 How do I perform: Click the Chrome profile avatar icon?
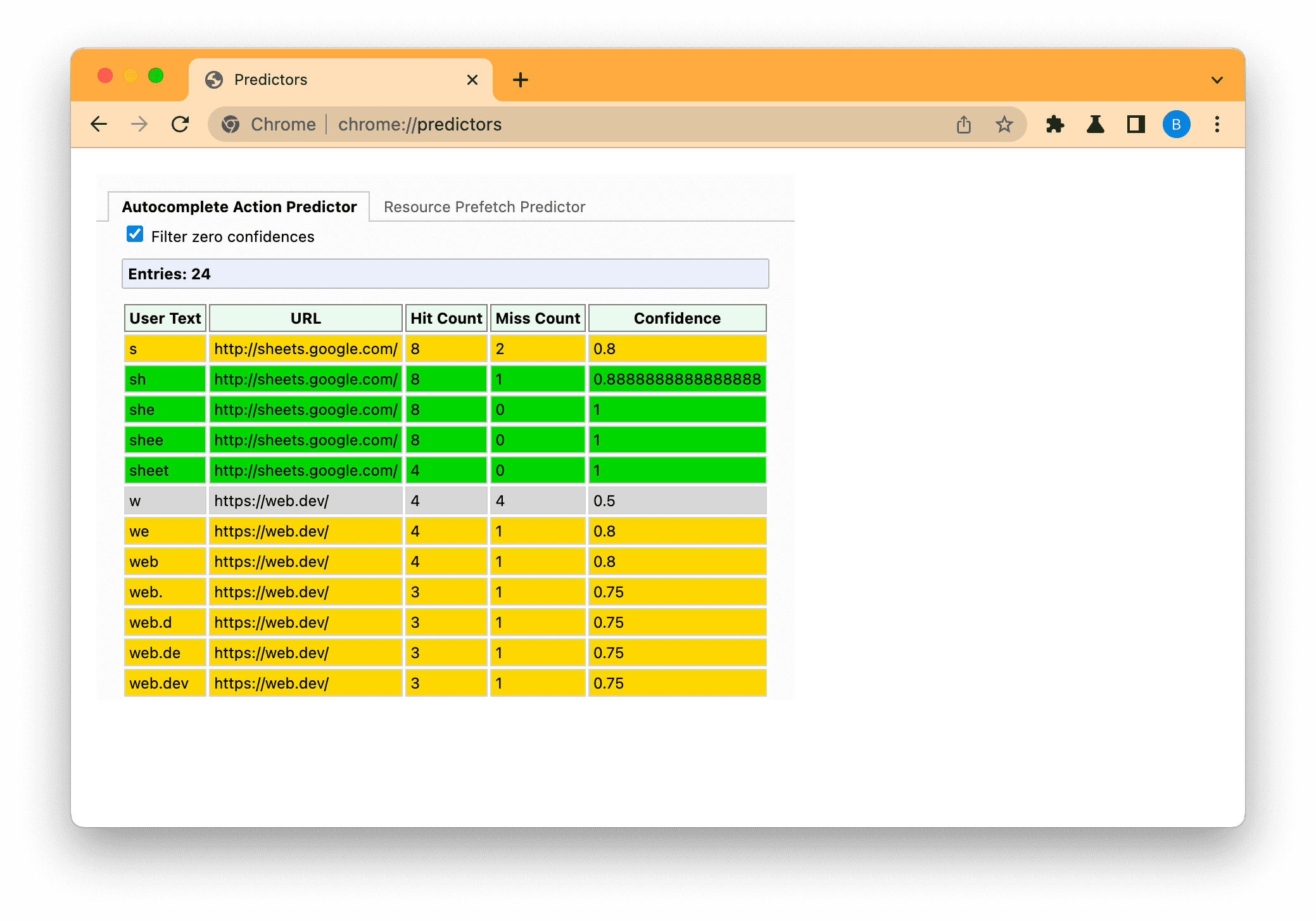point(1177,124)
